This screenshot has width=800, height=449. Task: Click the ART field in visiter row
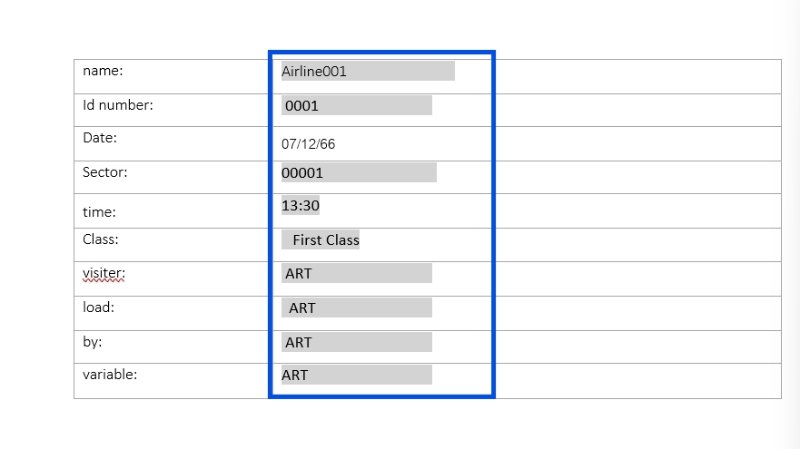pyautogui.click(x=356, y=273)
